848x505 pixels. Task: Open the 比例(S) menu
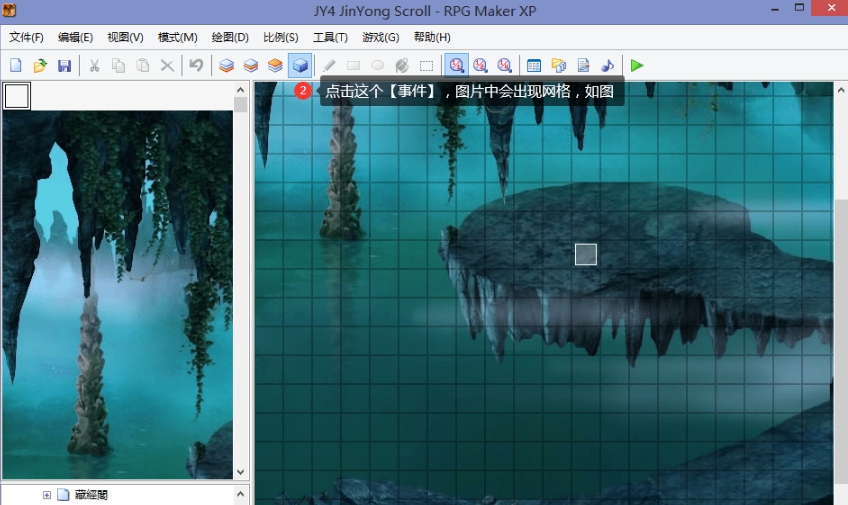[x=280, y=37]
